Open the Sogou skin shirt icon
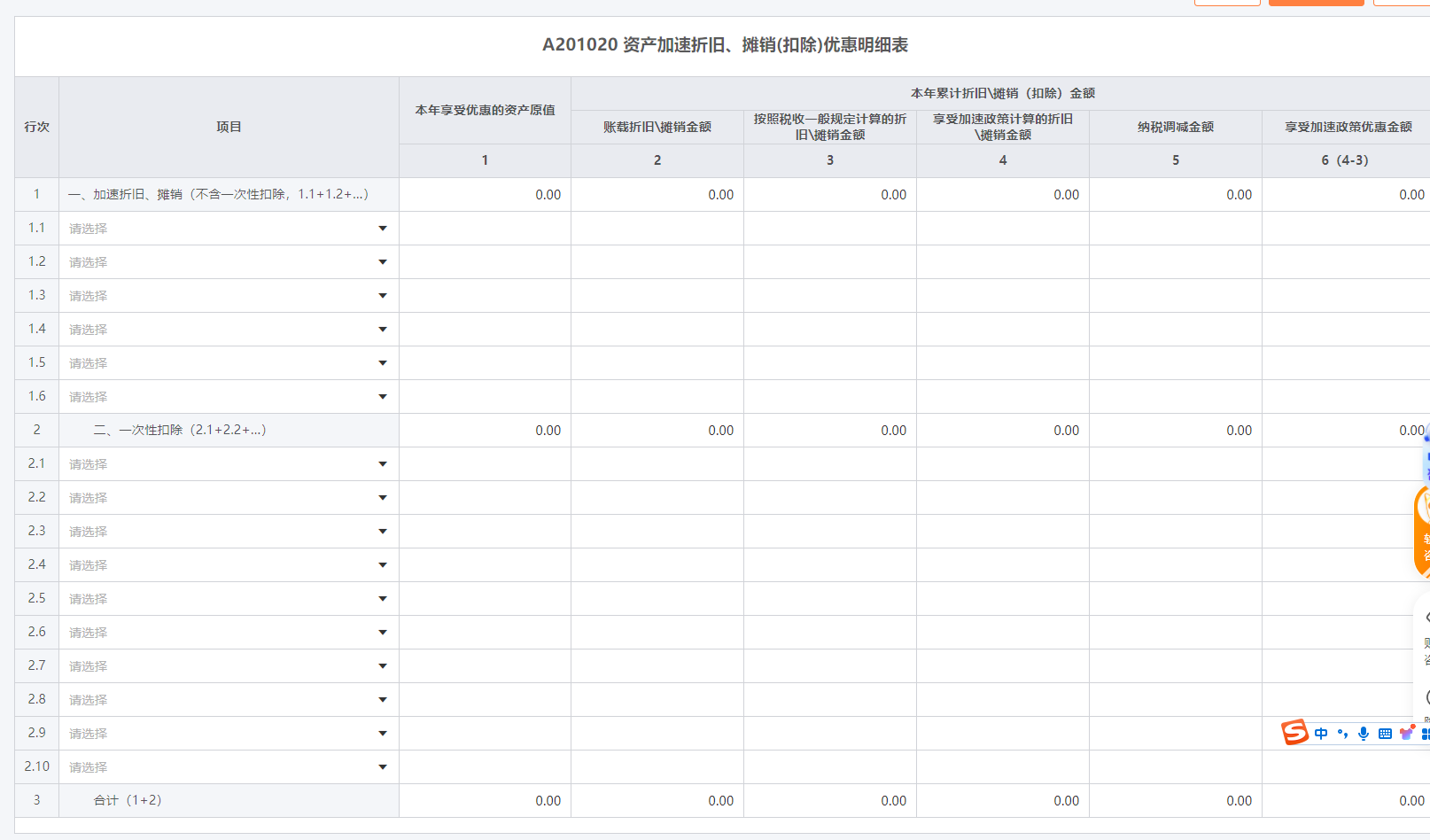 point(1406,734)
